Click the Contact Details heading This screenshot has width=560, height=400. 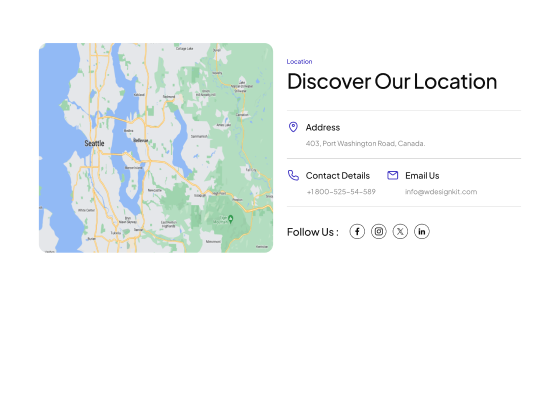338,176
